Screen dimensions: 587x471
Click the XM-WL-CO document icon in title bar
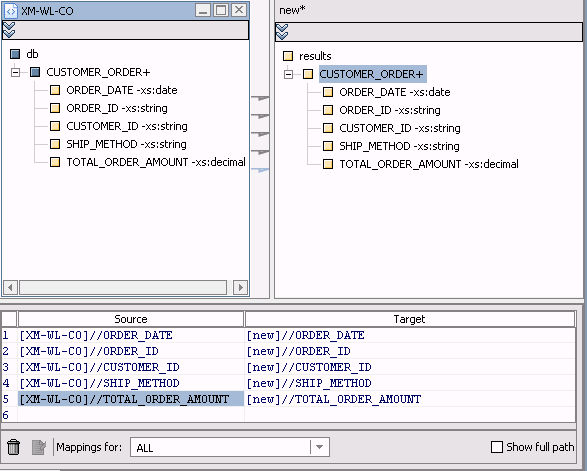click(x=11, y=11)
